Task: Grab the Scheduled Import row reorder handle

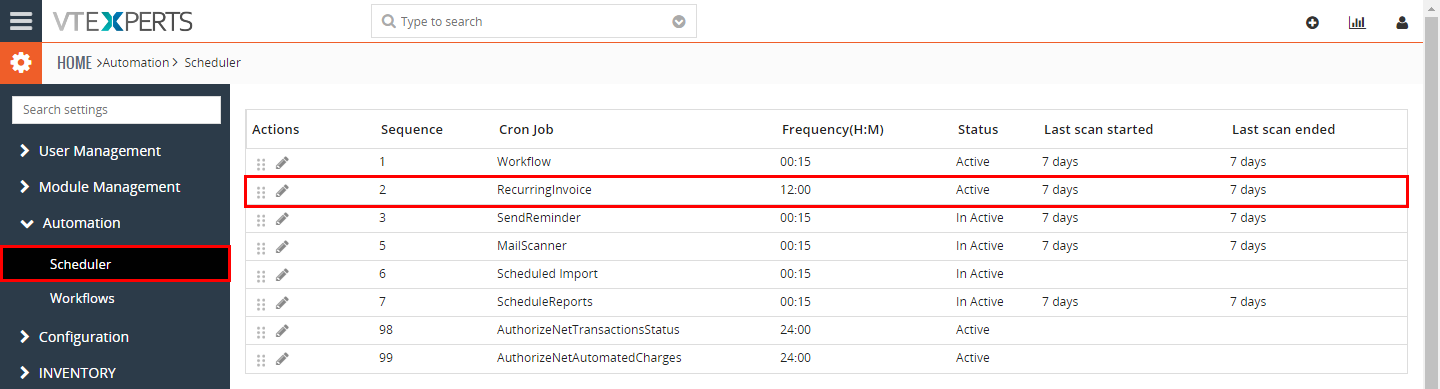Action: pos(261,276)
